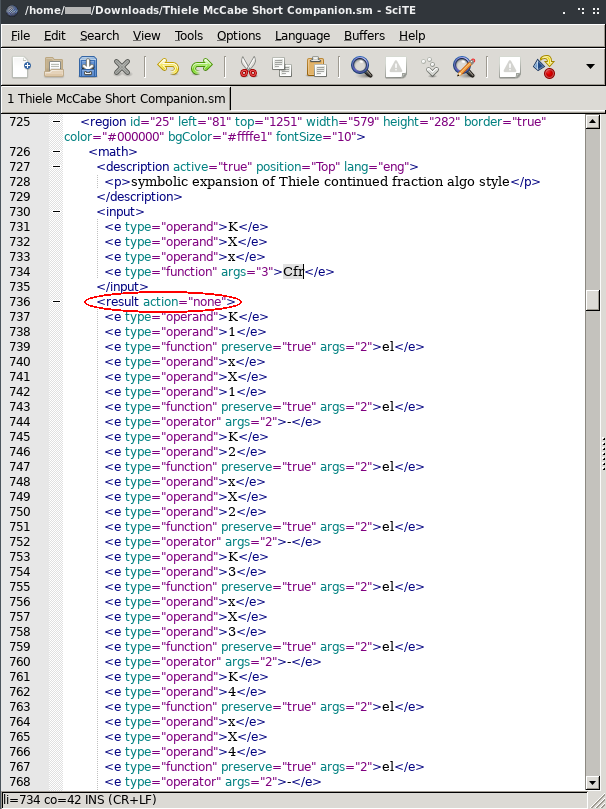The image size is (606, 809).
Task: Expand the toolbar overflow arrow
Action: [590, 67]
